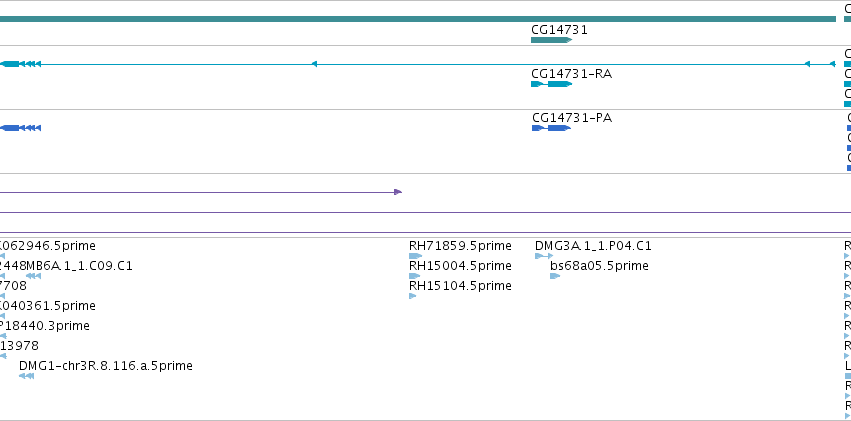Click the bs68a05.5prime EST glyph
Image resolution: width=851 pixels, height=421 pixels.
[555, 276]
